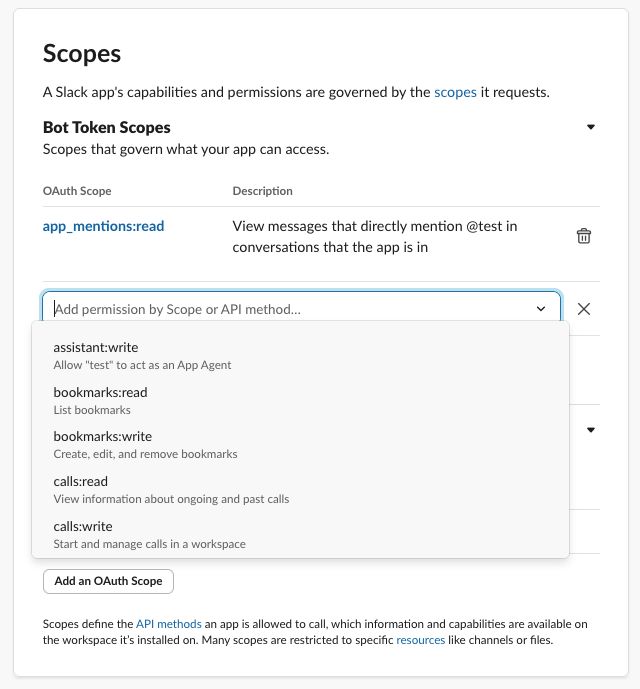Screen dimensions: 640x689
Task: Collapse the Bot Token Scopes section
Action: (x=591, y=128)
